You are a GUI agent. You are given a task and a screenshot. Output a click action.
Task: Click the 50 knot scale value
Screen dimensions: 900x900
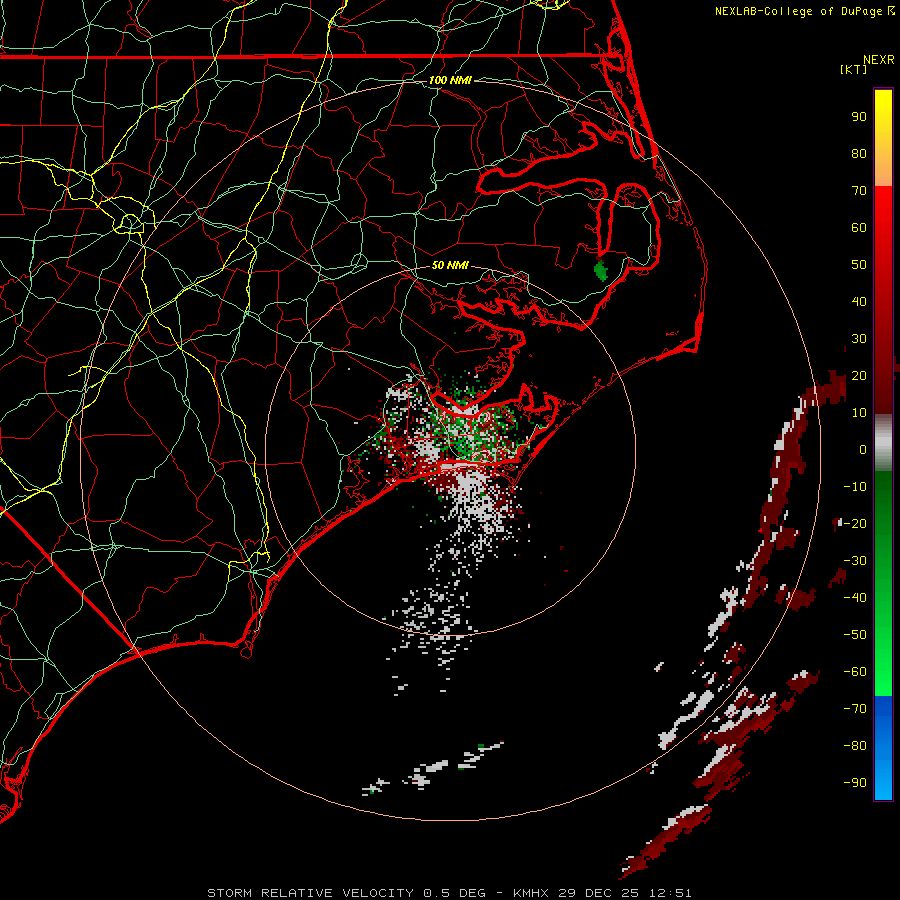coord(859,265)
